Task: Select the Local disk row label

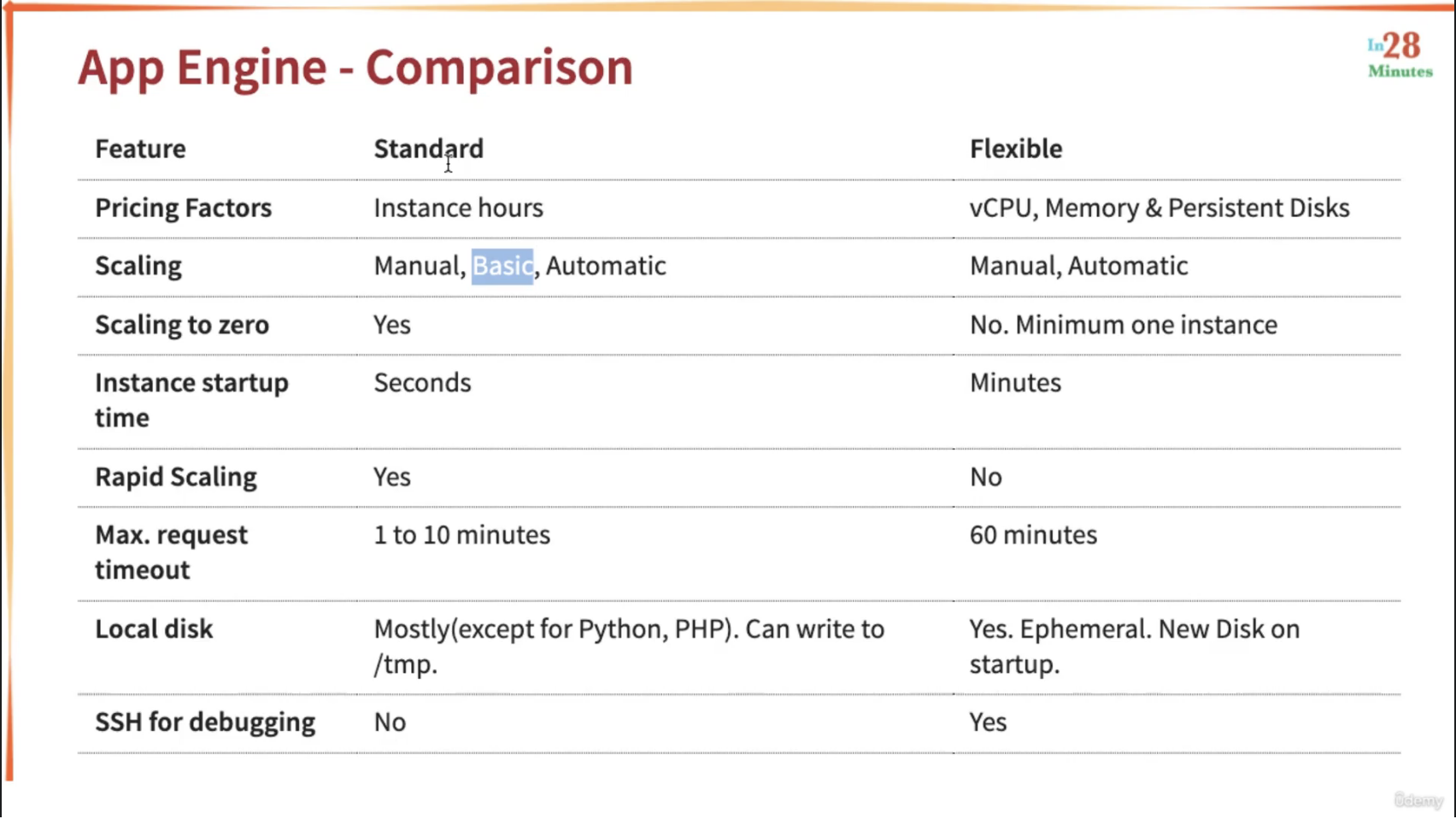Action: 154,629
